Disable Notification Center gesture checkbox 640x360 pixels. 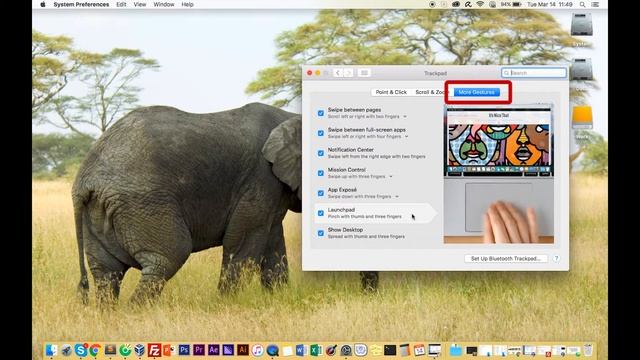320,153
